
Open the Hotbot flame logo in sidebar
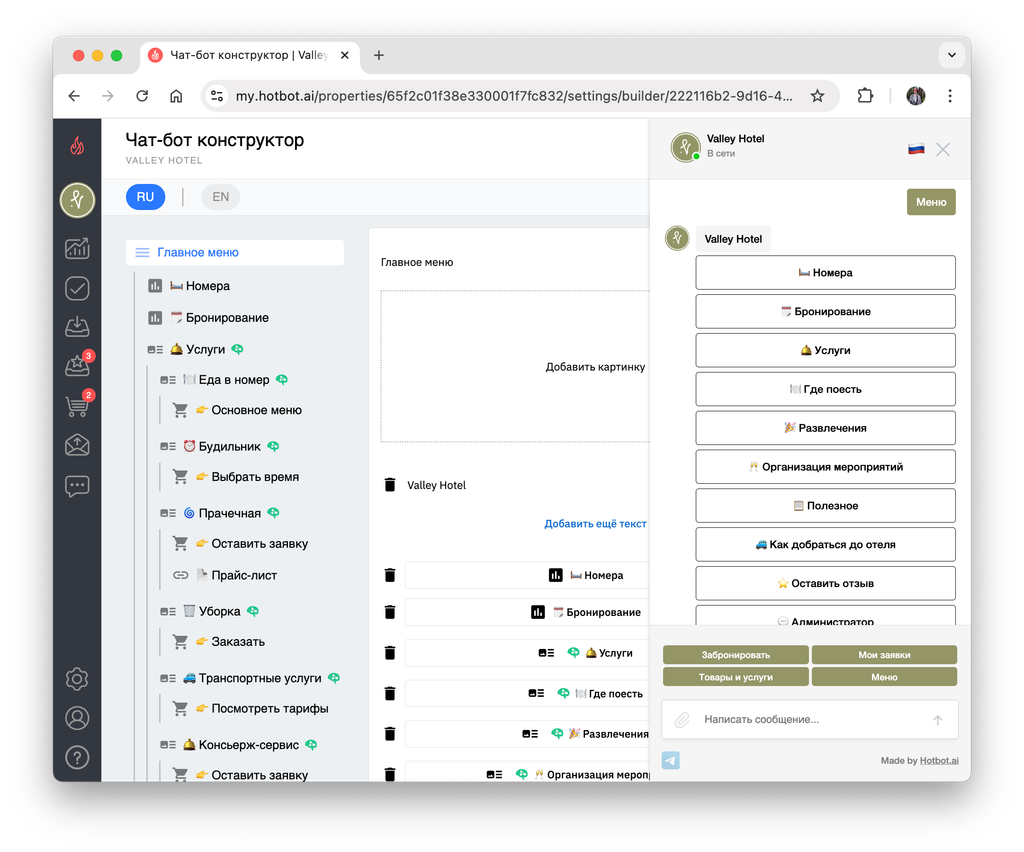(77, 145)
